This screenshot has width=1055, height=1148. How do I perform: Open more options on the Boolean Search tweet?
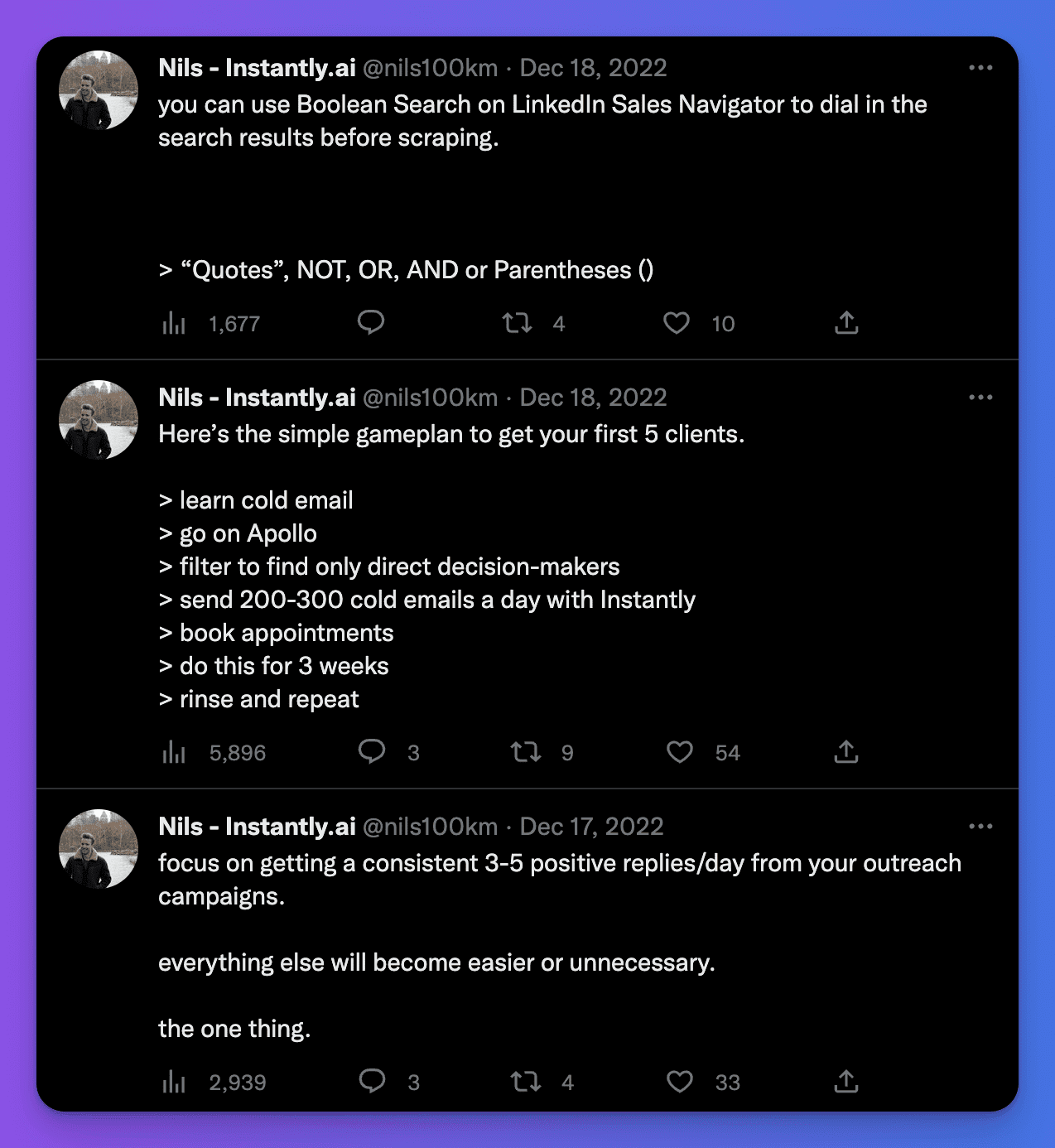coord(980,68)
